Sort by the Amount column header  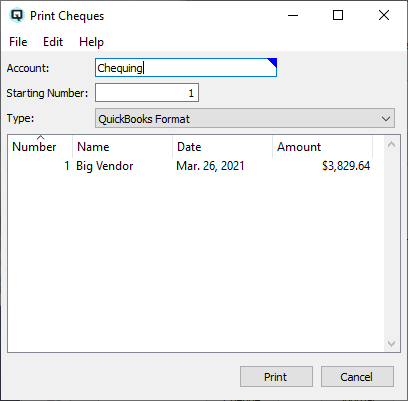(x=323, y=147)
